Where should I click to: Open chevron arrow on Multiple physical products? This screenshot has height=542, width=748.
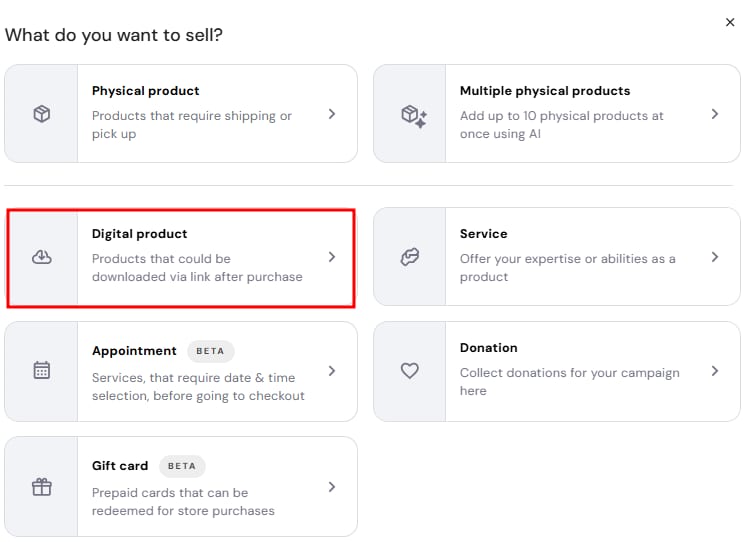[x=715, y=114]
